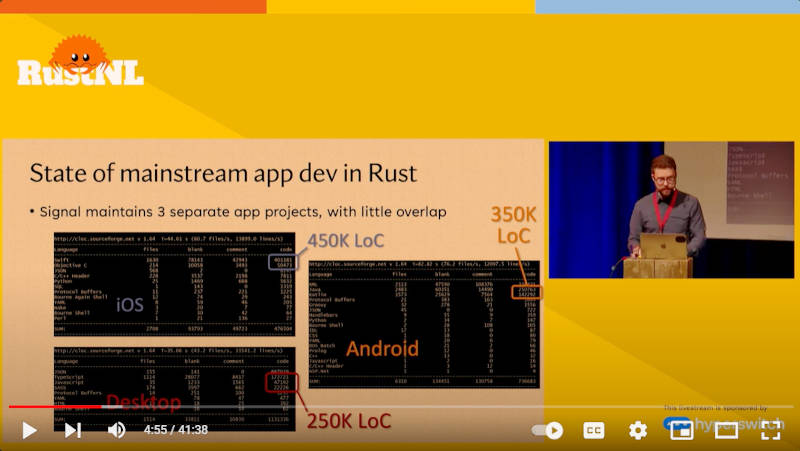Open the video settings gear
Image resolution: width=800 pixels, height=451 pixels.
[x=638, y=431]
